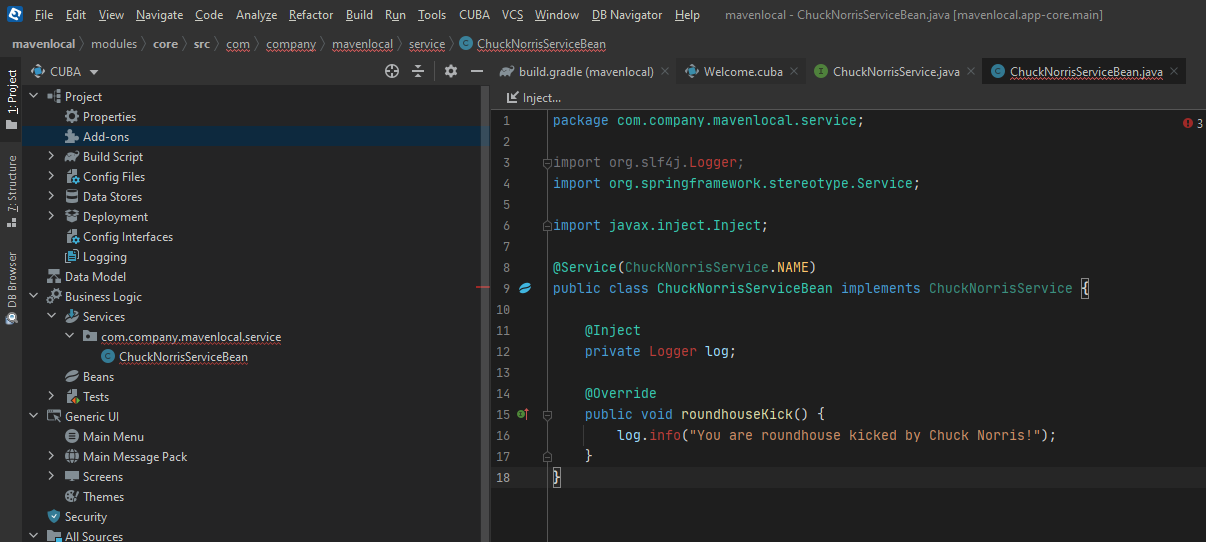The height and width of the screenshot is (542, 1206).
Task: Close the Welcome.cuba tab
Action: pos(794,72)
